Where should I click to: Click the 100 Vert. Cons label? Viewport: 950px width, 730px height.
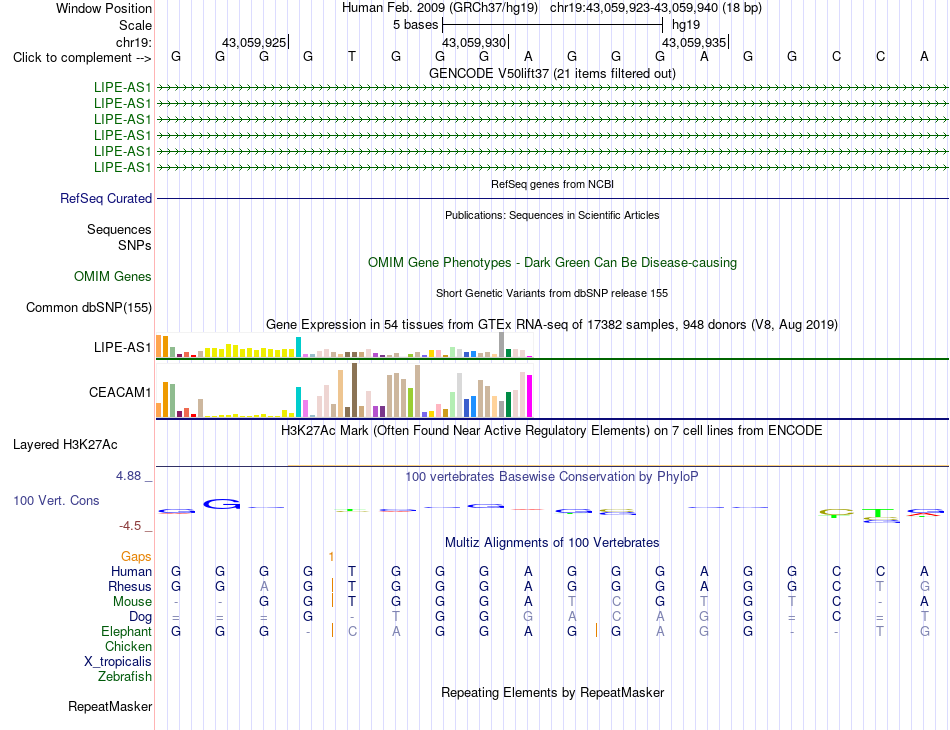56,500
